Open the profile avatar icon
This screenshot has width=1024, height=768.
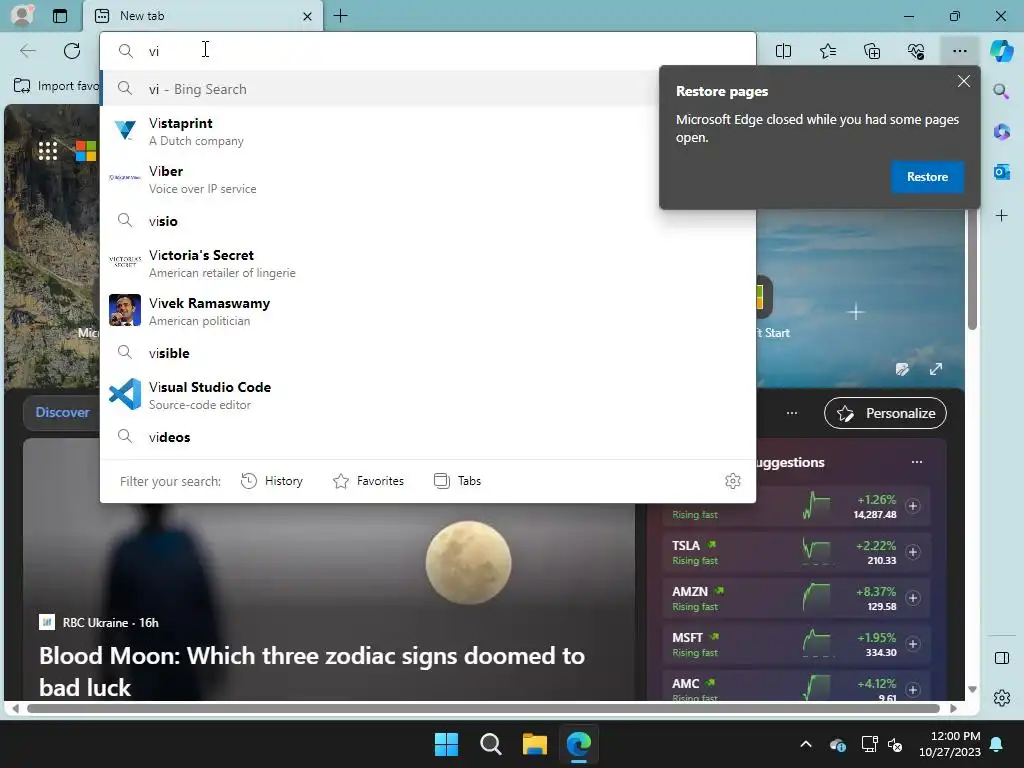tap(22, 15)
